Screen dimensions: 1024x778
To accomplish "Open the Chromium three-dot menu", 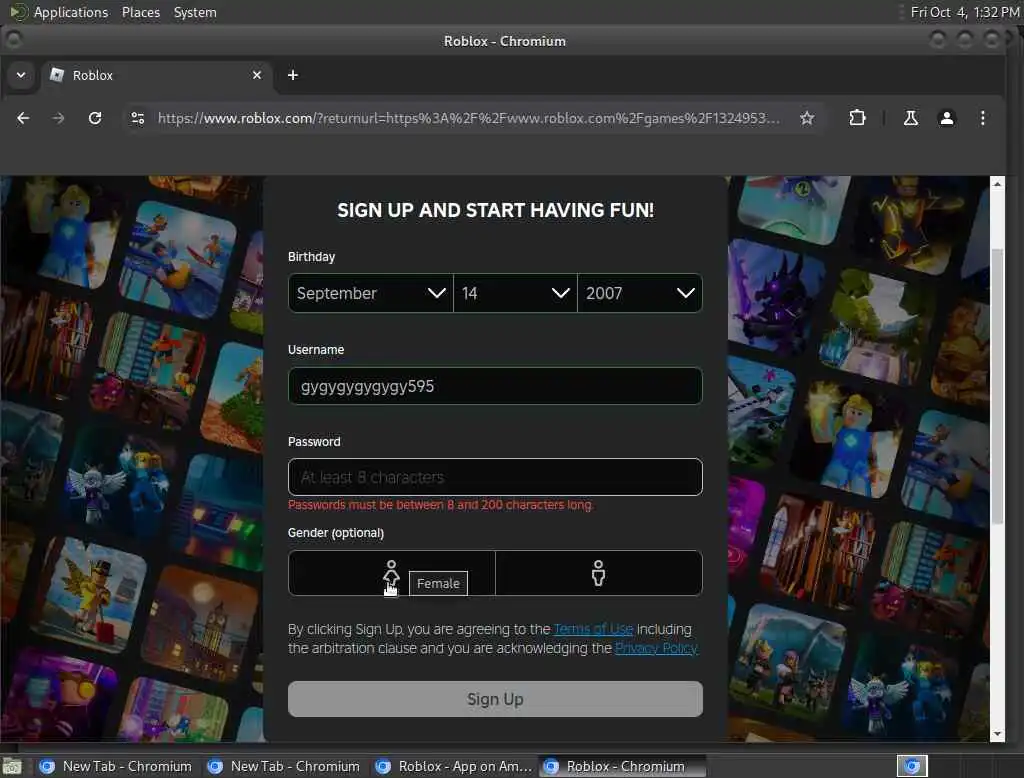I will (982, 118).
